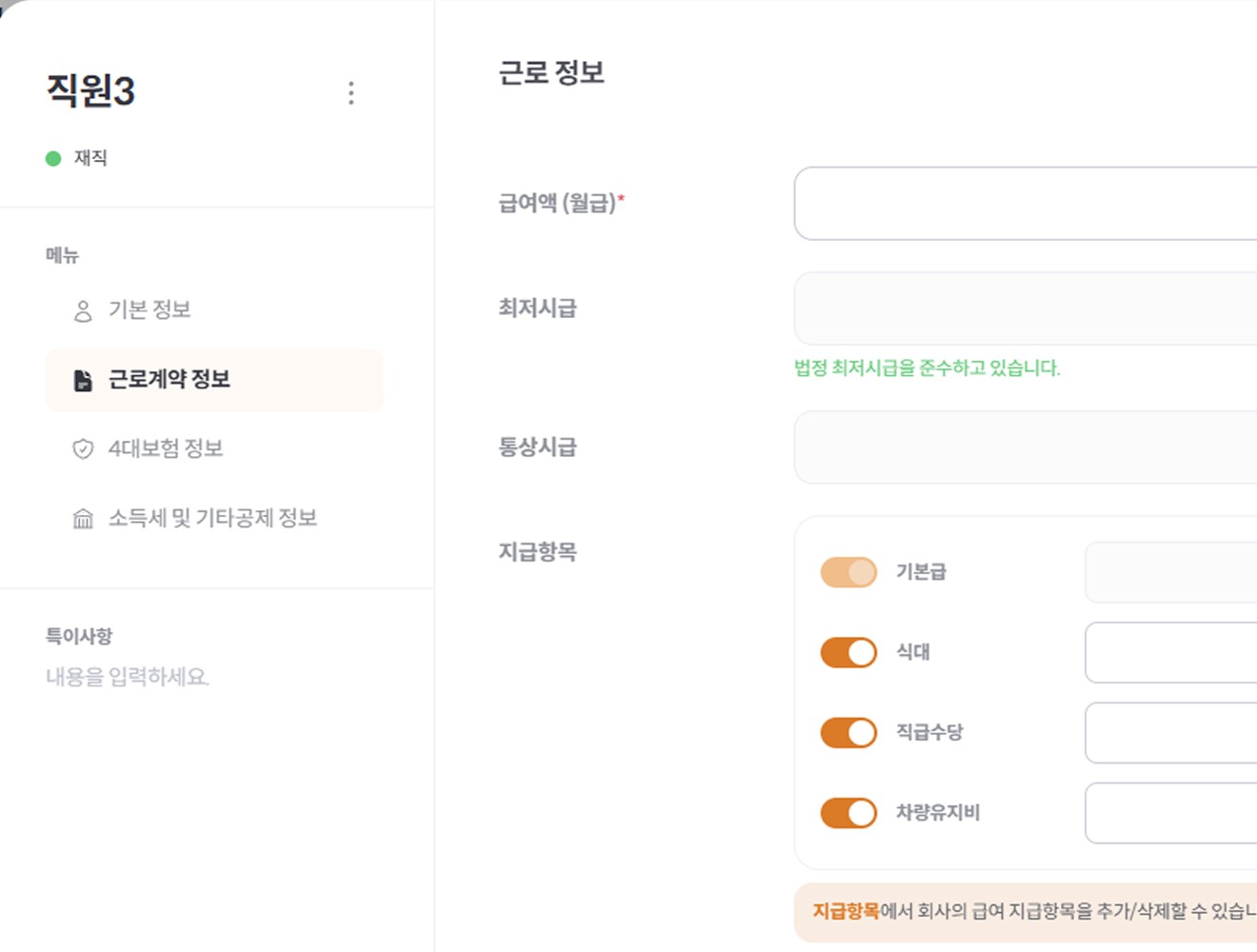This screenshot has height=952, width=1257.
Task: Disable the 기본급 toggle
Action: (848, 572)
